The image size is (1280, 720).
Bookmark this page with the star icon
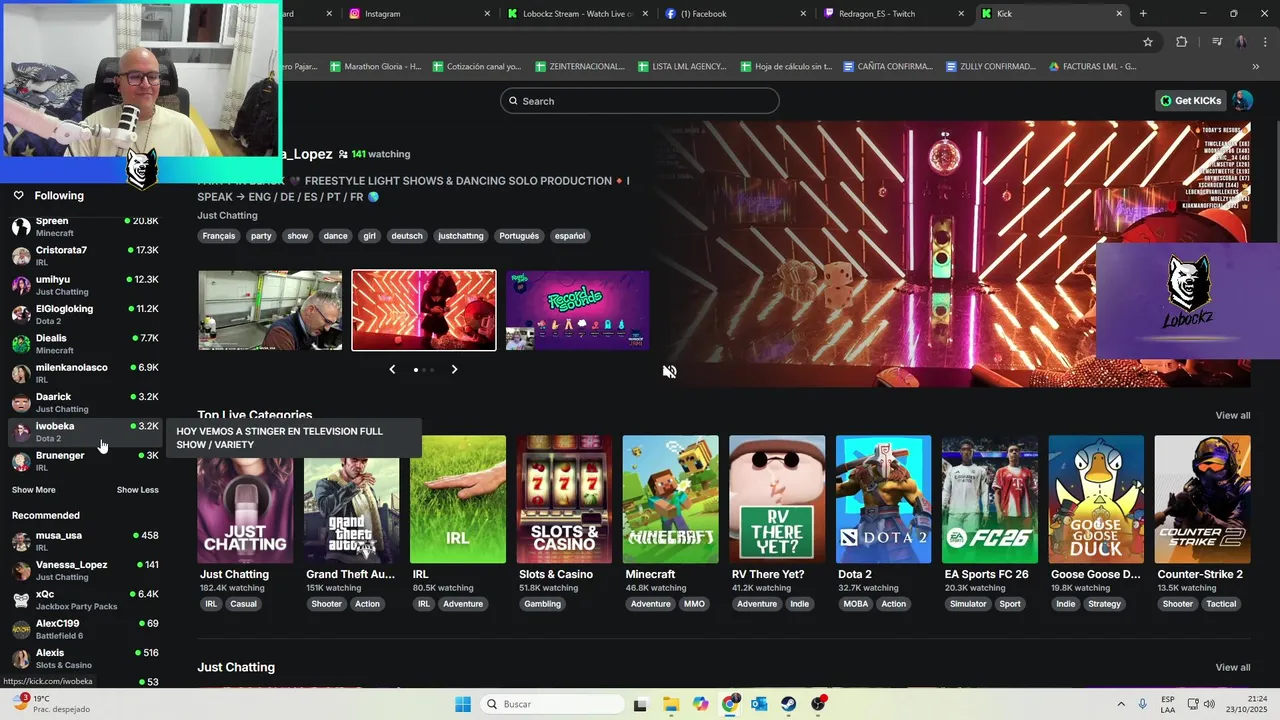(x=1148, y=42)
